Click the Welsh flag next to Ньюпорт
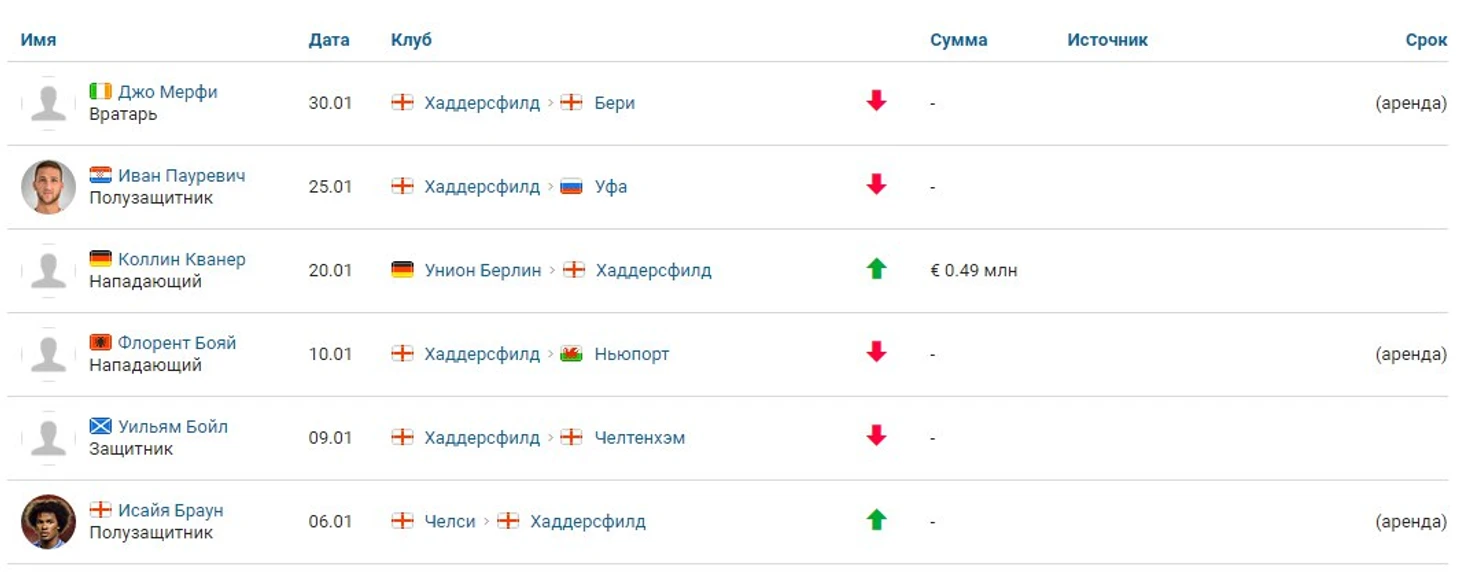 point(571,354)
